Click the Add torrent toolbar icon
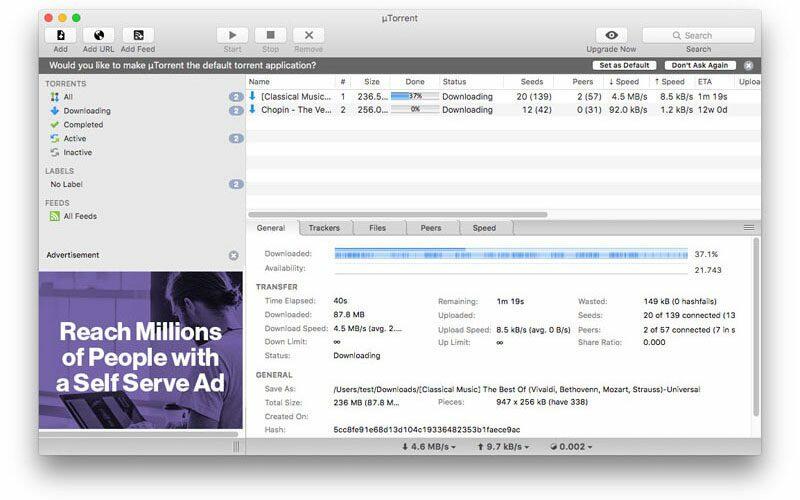Screen dimensions: 800x500 click(60, 35)
